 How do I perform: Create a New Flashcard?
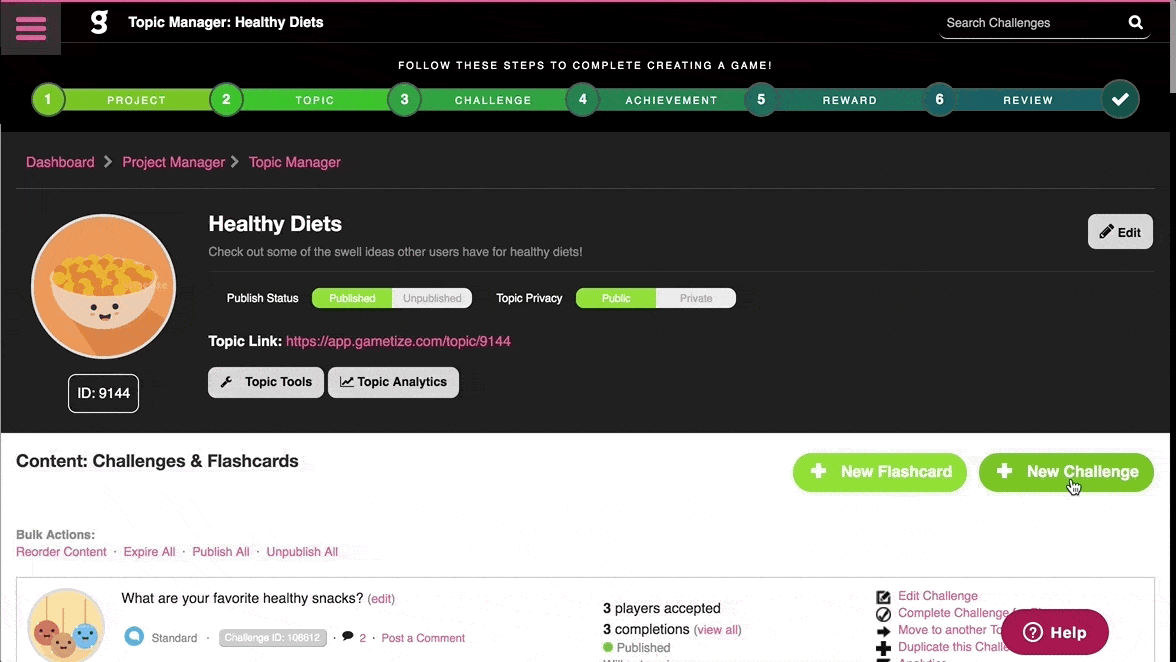coord(880,472)
